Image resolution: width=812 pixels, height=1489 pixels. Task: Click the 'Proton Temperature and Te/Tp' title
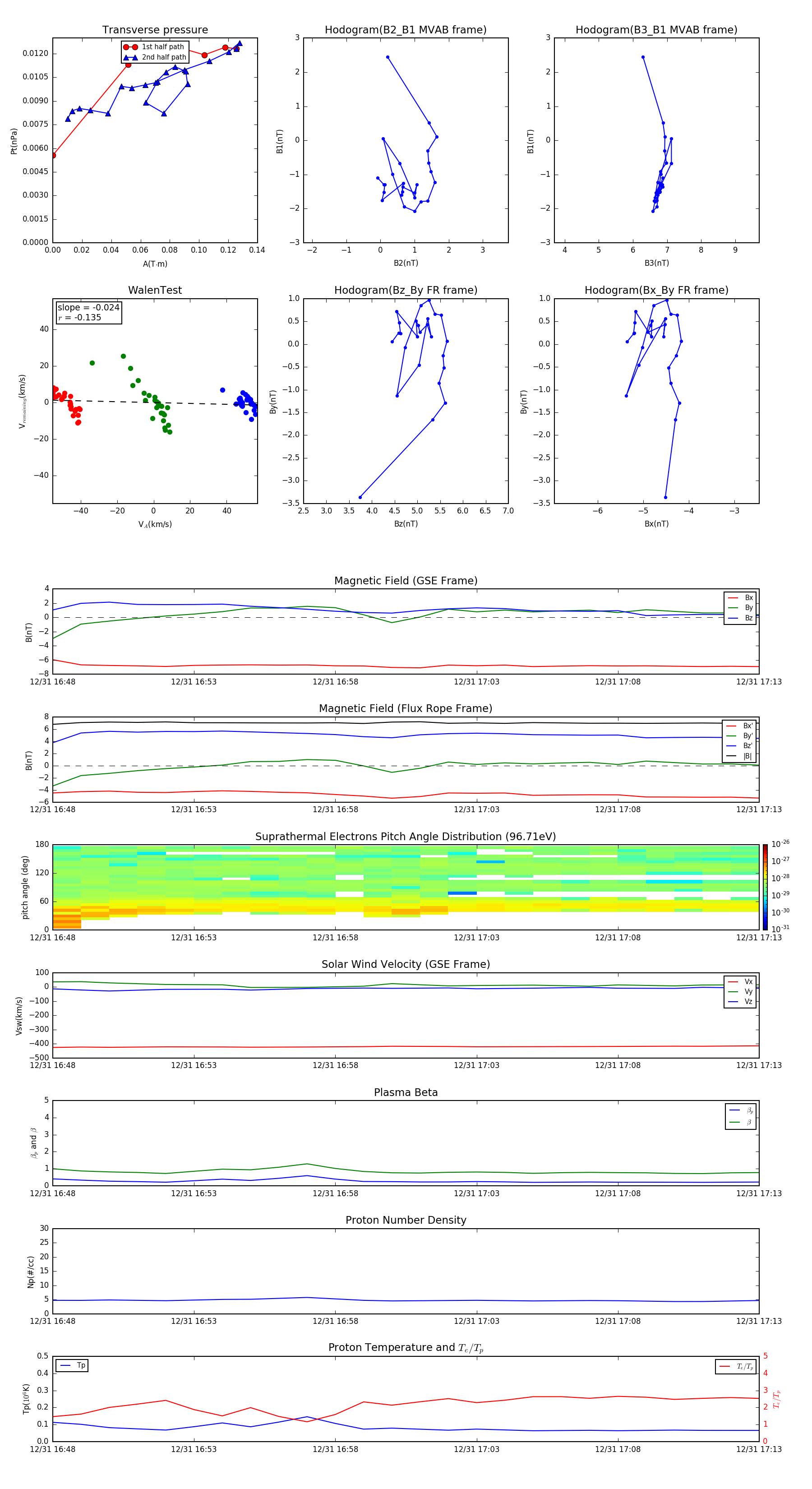(406, 1348)
